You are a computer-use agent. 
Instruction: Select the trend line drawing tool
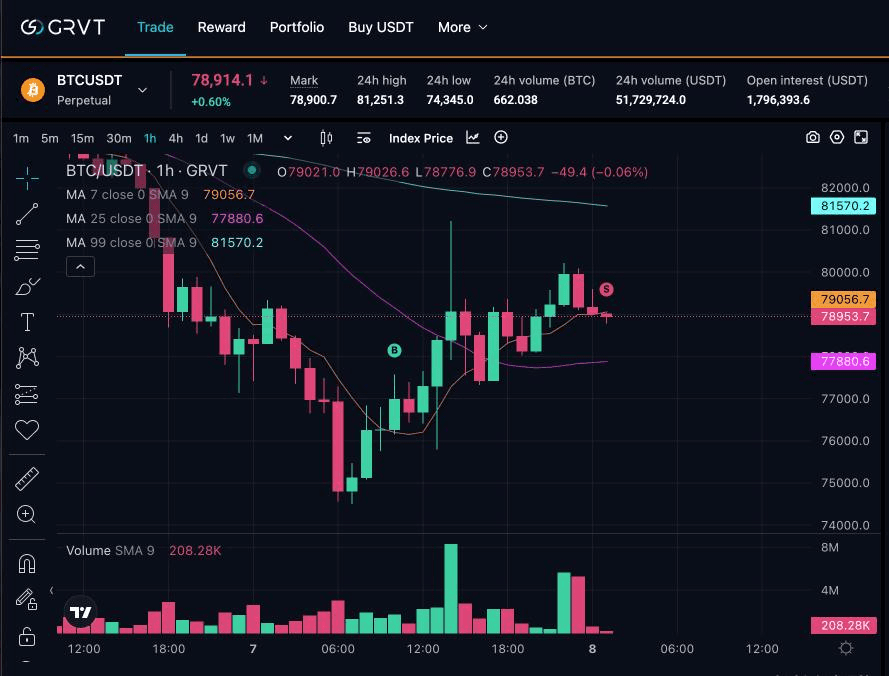[x=27, y=214]
